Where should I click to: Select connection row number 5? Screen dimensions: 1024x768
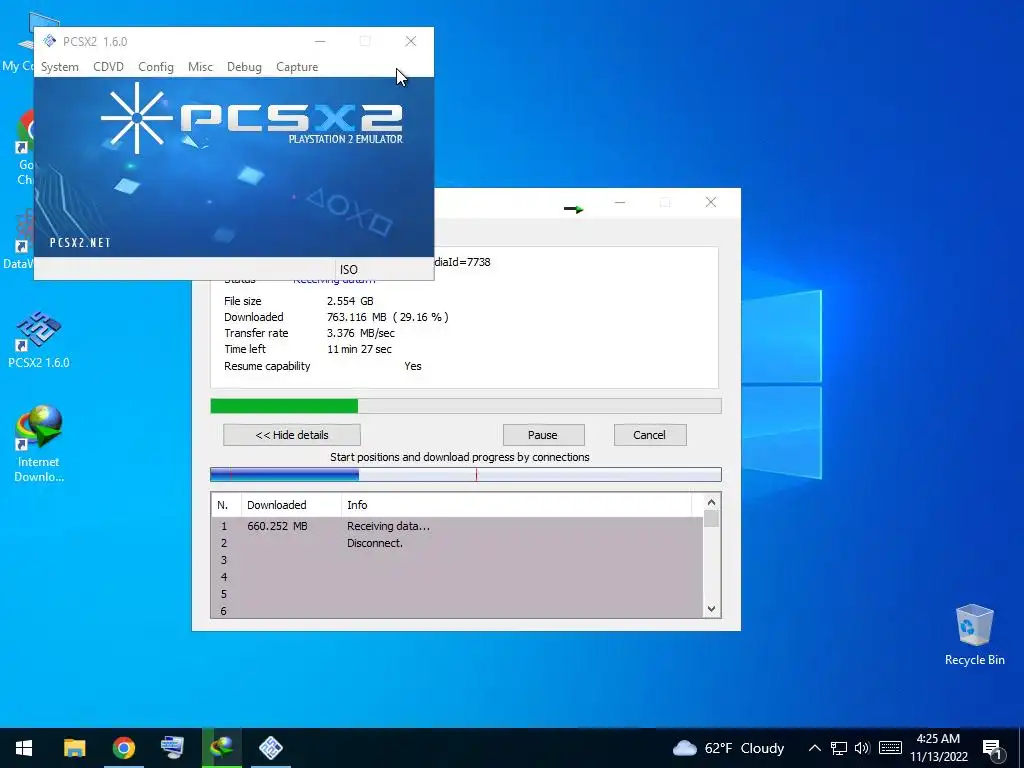pyautogui.click(x=457, y=594)
